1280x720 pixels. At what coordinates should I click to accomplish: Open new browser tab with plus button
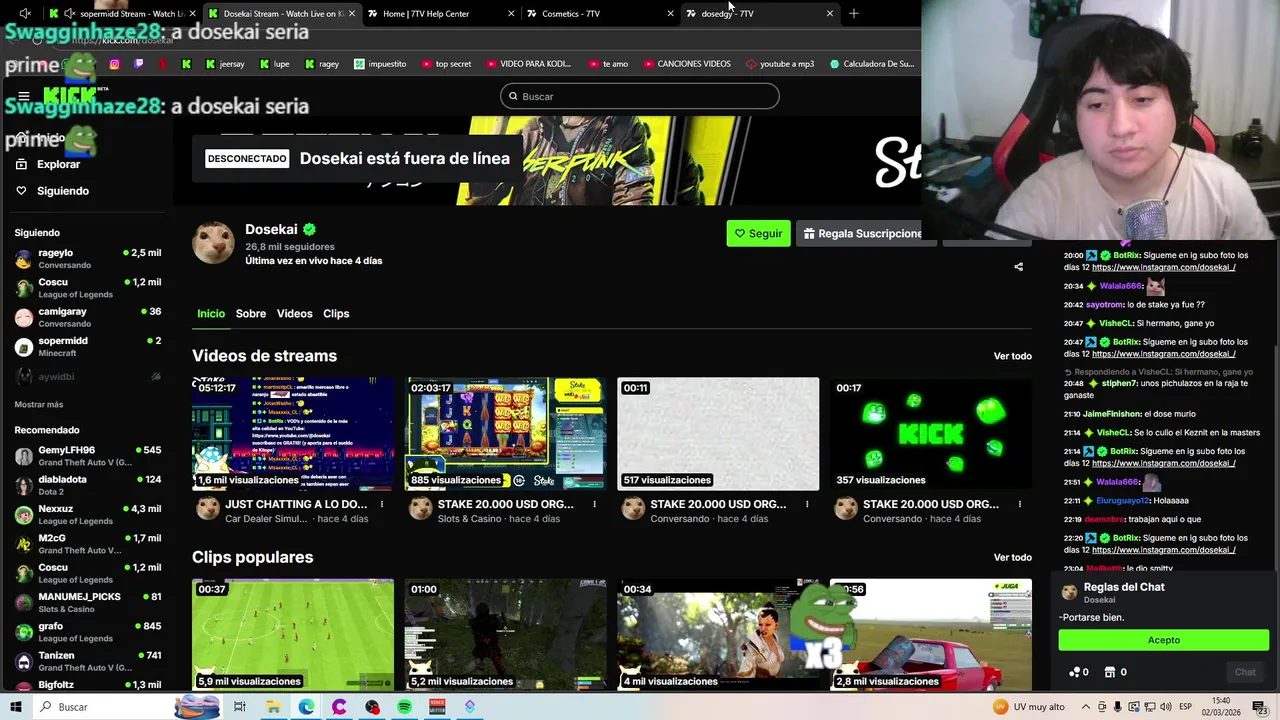[x=853, y=13]
